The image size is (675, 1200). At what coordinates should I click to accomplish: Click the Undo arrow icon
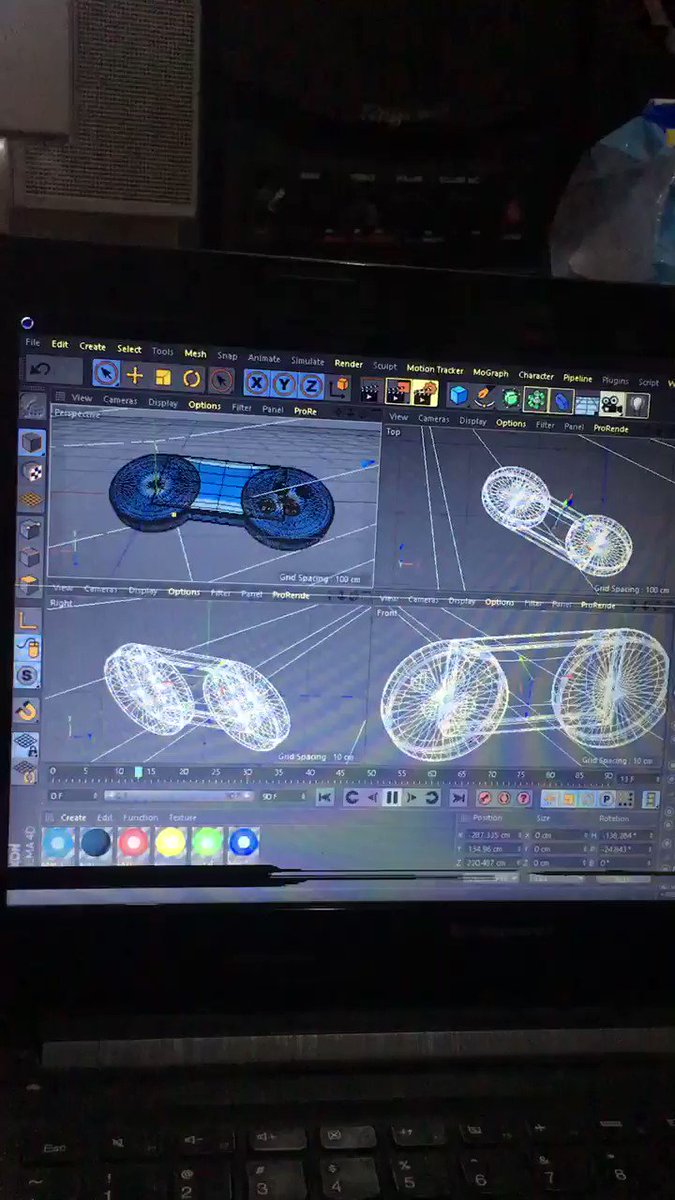(40, 370)
